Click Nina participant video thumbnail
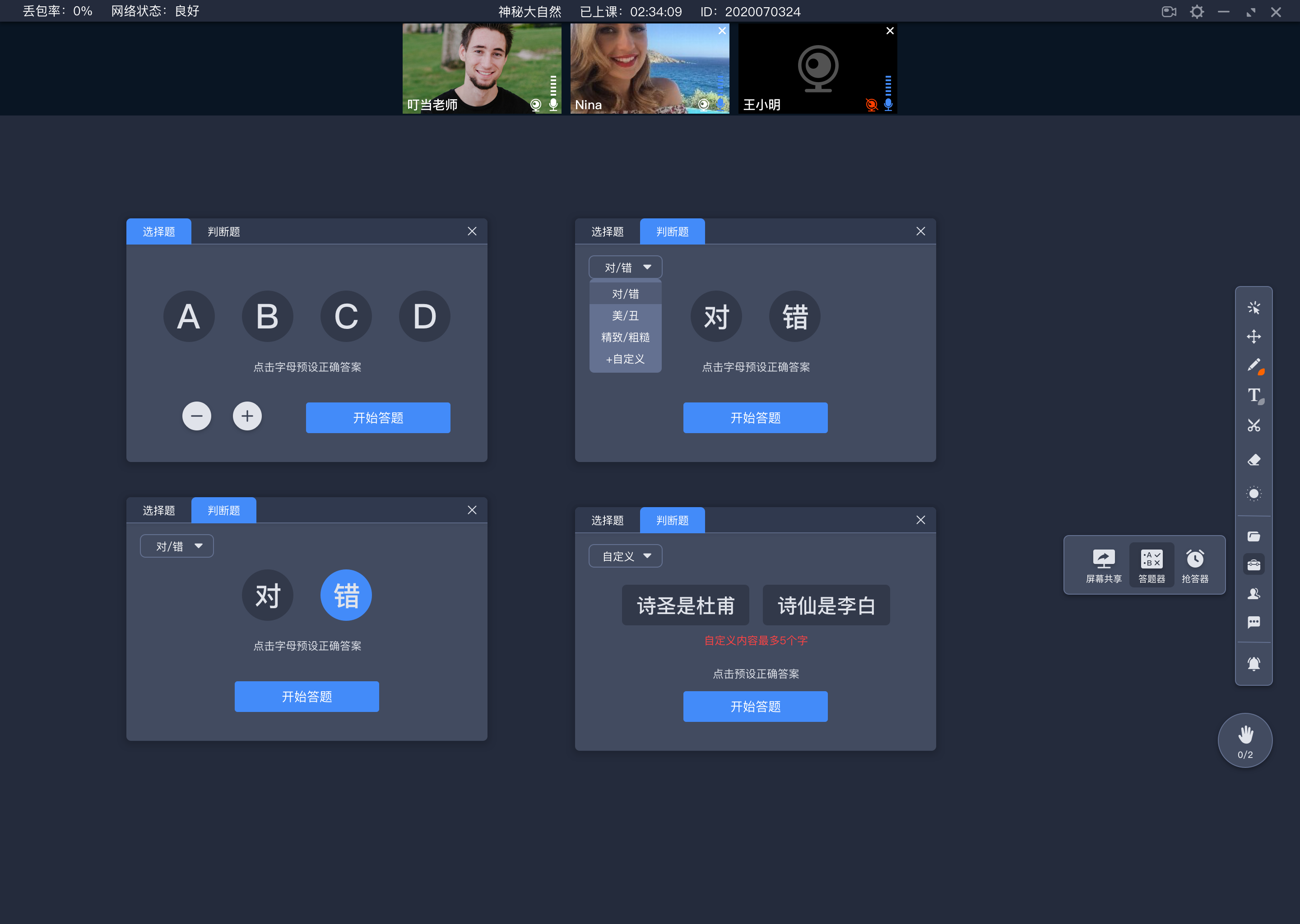This screenshot has height=924, width=1300. coord(648,67)
